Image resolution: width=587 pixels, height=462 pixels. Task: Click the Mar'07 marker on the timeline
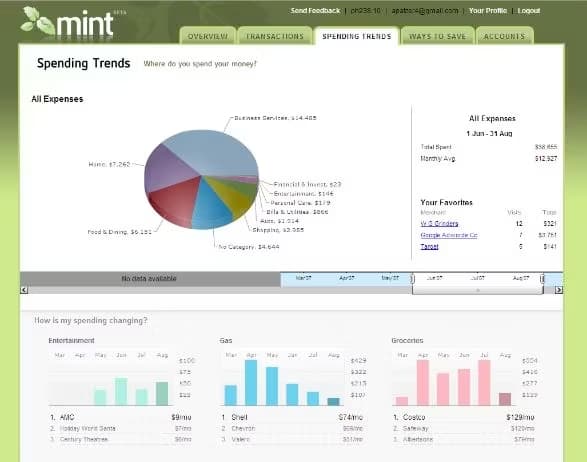[303, 278]
